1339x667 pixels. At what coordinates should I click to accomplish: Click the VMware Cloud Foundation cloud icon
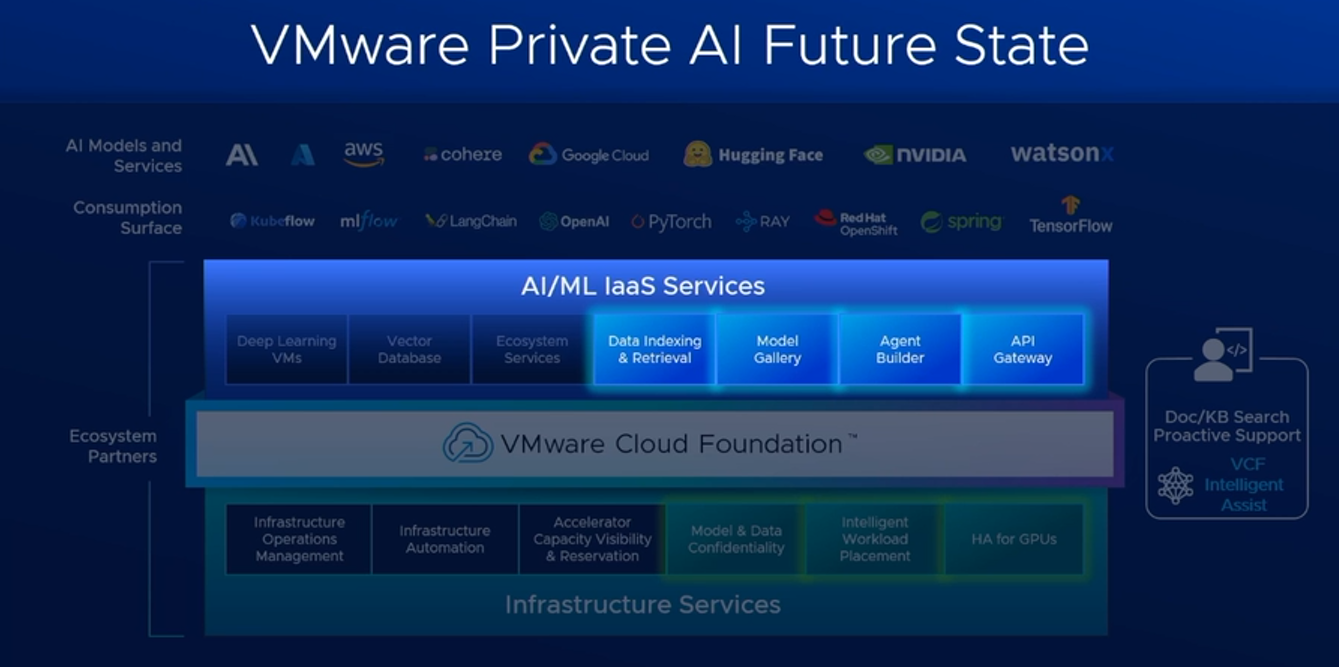coord(468,443)
